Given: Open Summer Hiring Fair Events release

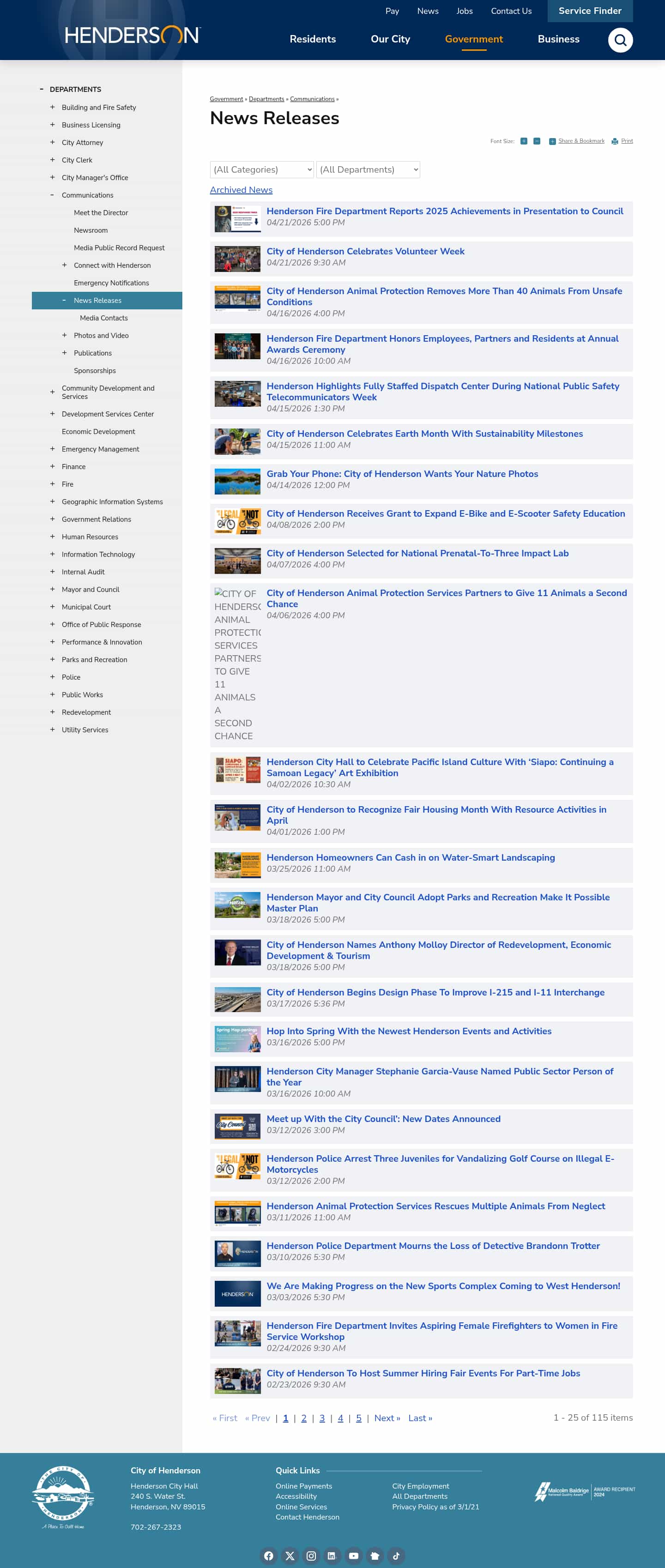Looking at the screenshot, I should point(423,1373).
